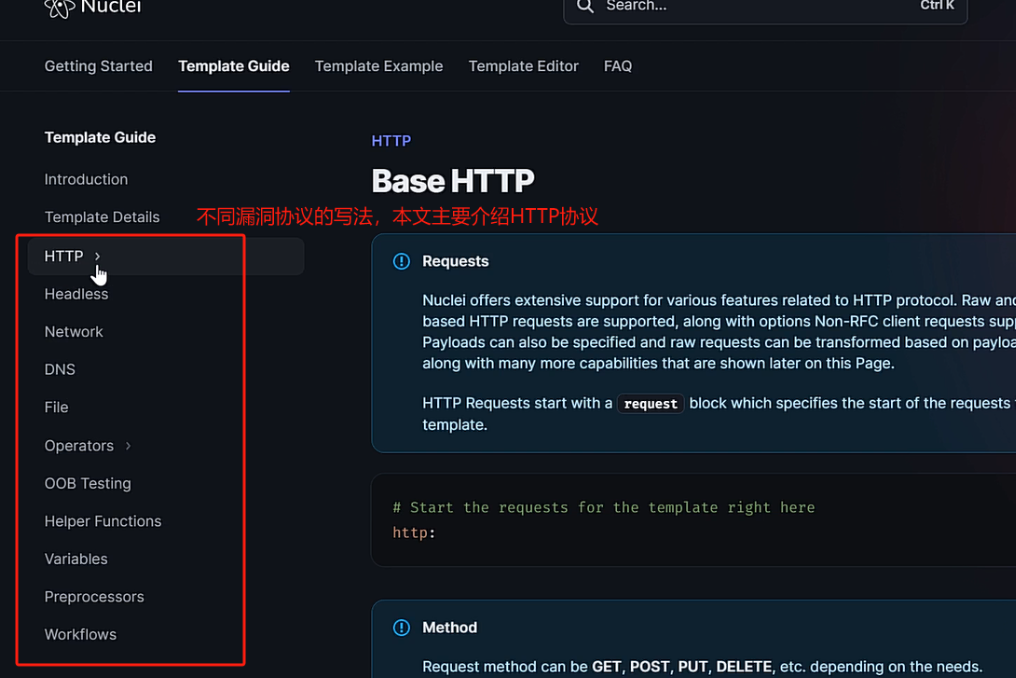Click the Nuclei brand name
The width and height of the screenshot is (1016, 678).
[x=111, y=7]
